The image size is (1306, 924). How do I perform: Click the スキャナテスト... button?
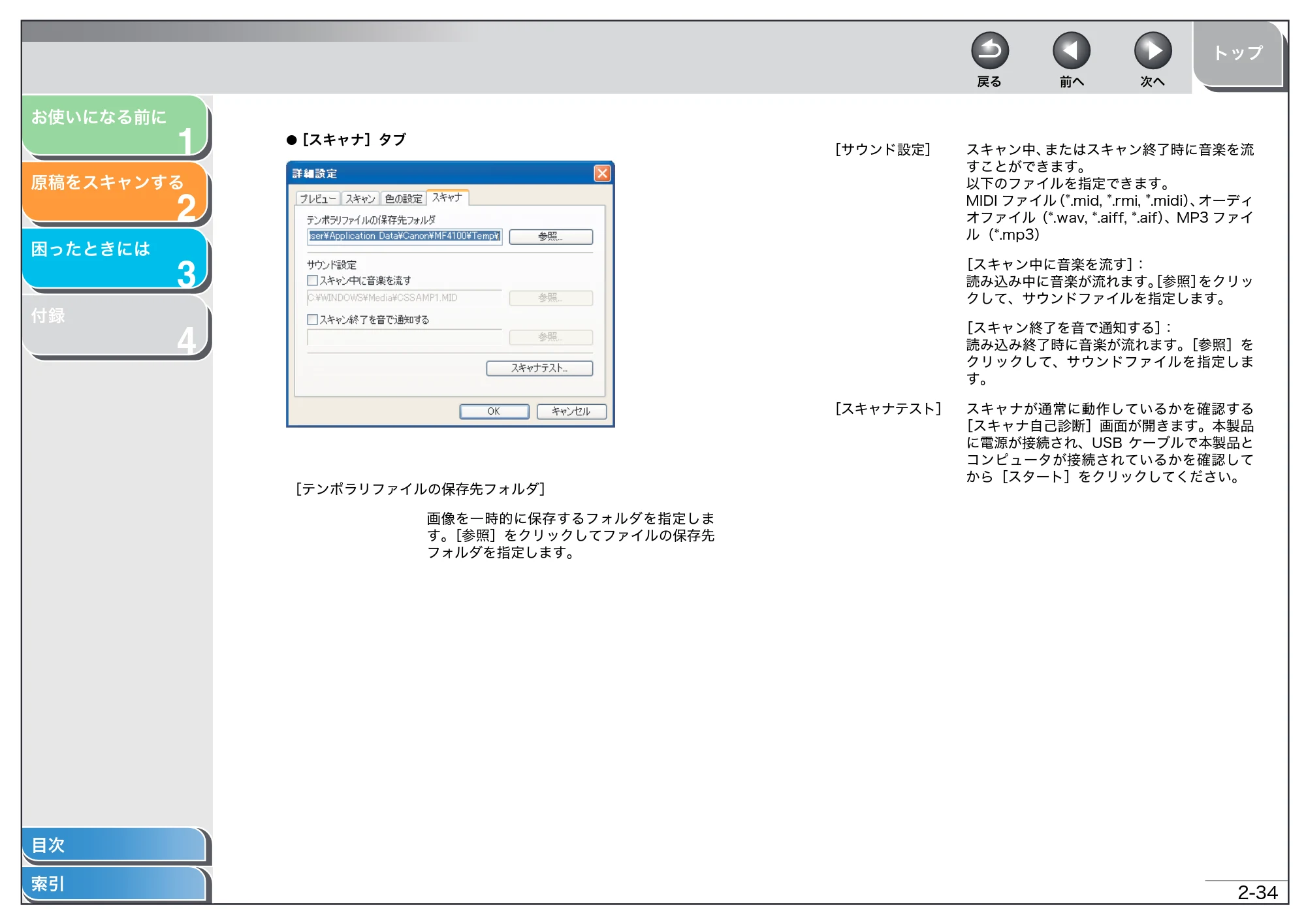539,368
